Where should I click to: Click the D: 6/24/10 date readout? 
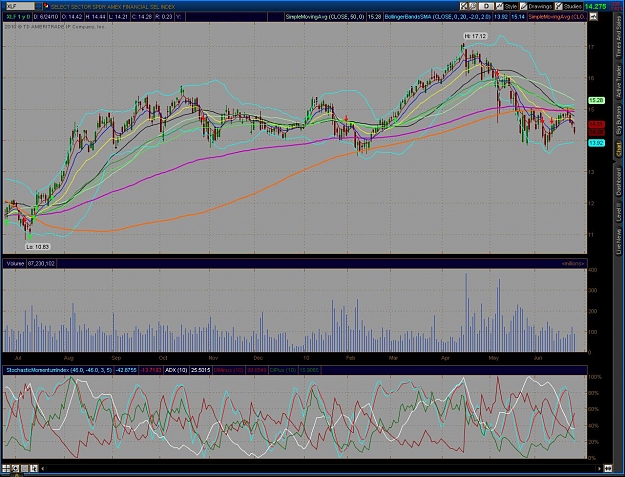tap(48, 17)
